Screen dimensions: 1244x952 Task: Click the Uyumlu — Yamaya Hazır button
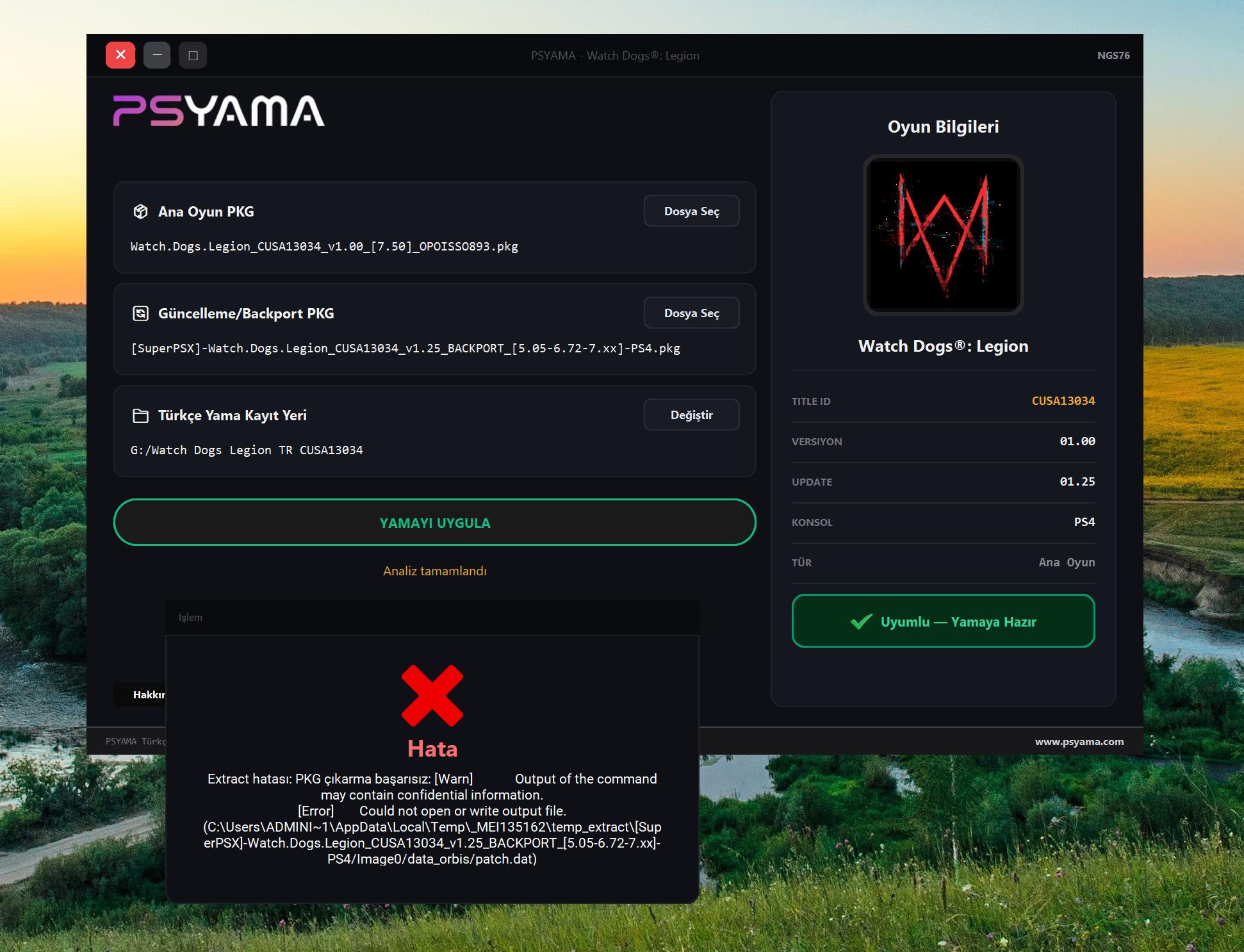pos(944,621)
